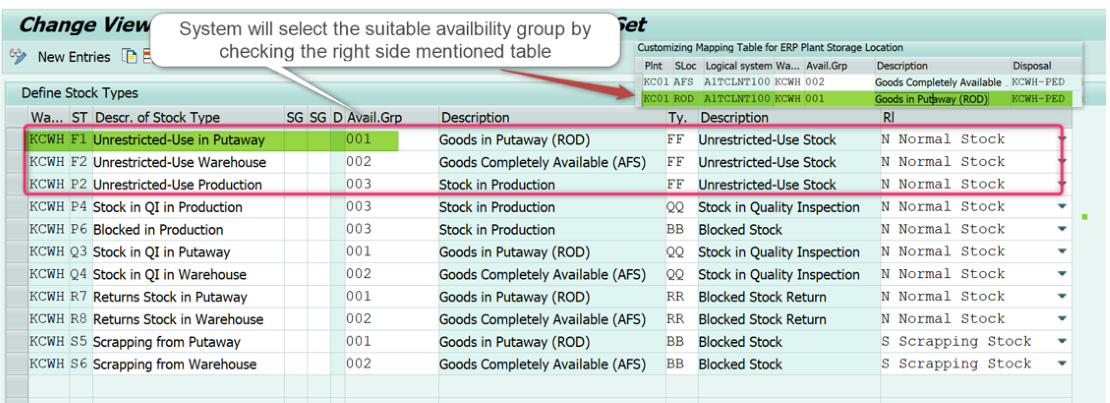This screenshot has width=1110, height=403.
Task: Click the New Entries button
Action: tap(73, 57)
